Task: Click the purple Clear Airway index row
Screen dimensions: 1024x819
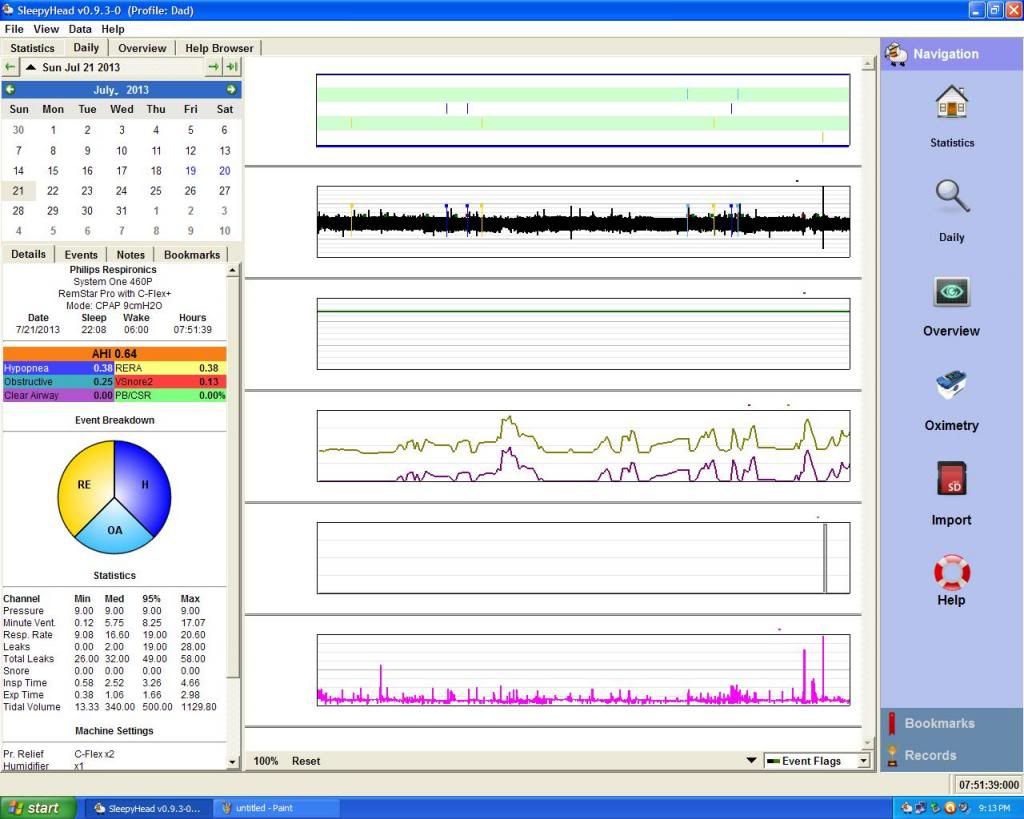Action: click(58, 395)
